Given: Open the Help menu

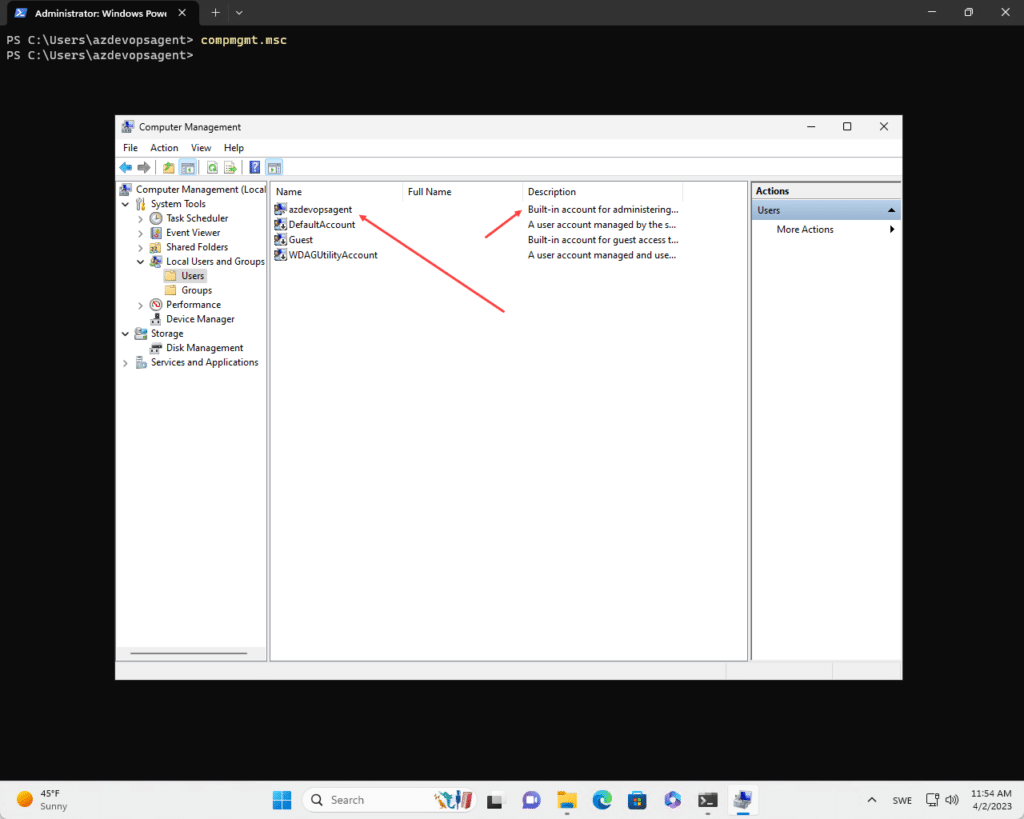Looking at the screenshot, I should [233, 148].
